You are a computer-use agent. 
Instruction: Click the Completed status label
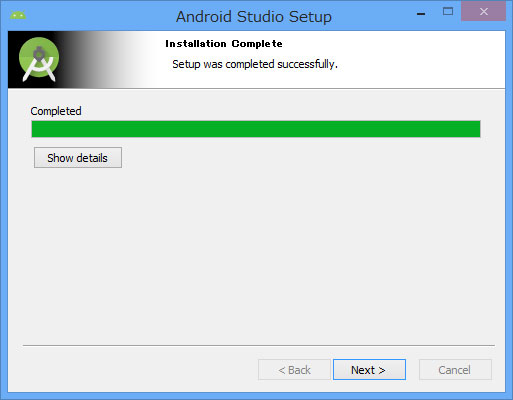56,111
